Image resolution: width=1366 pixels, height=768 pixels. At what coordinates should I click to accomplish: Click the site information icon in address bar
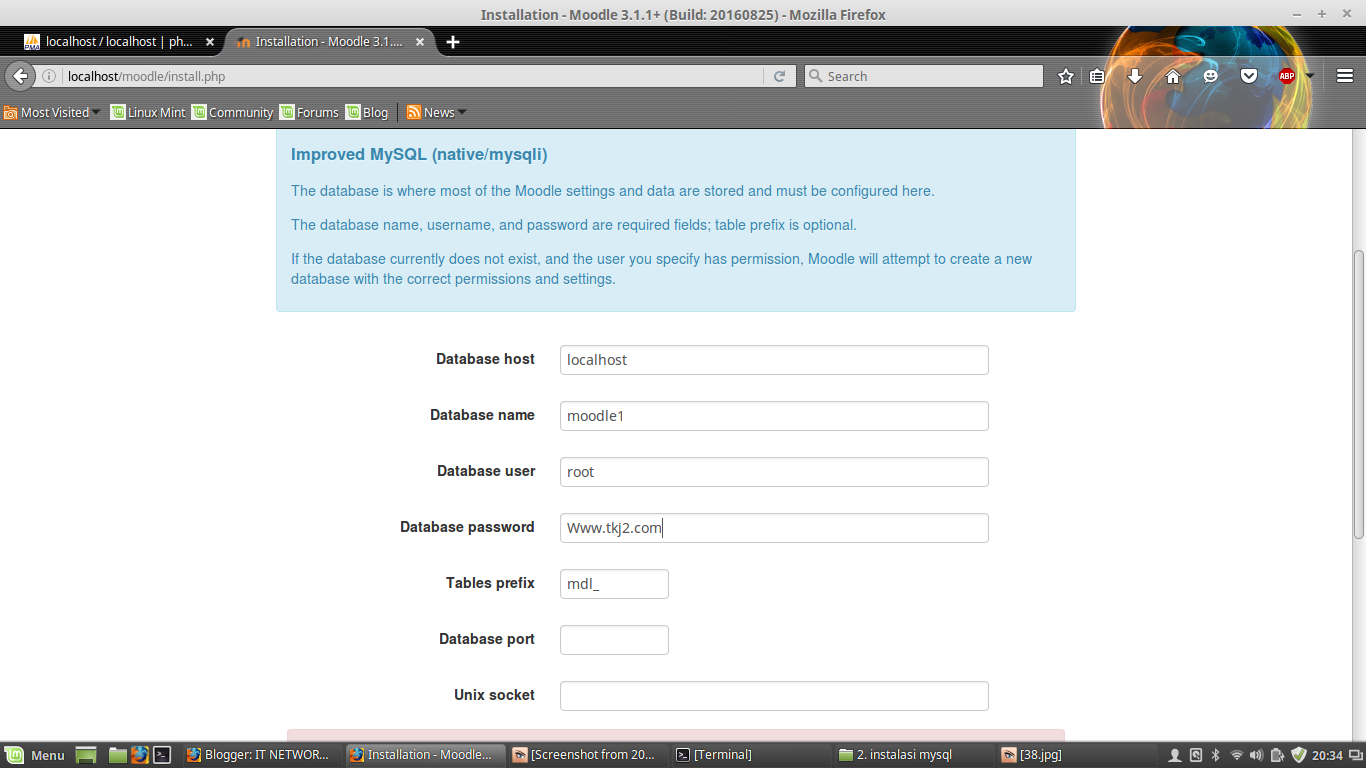point(49,76)
